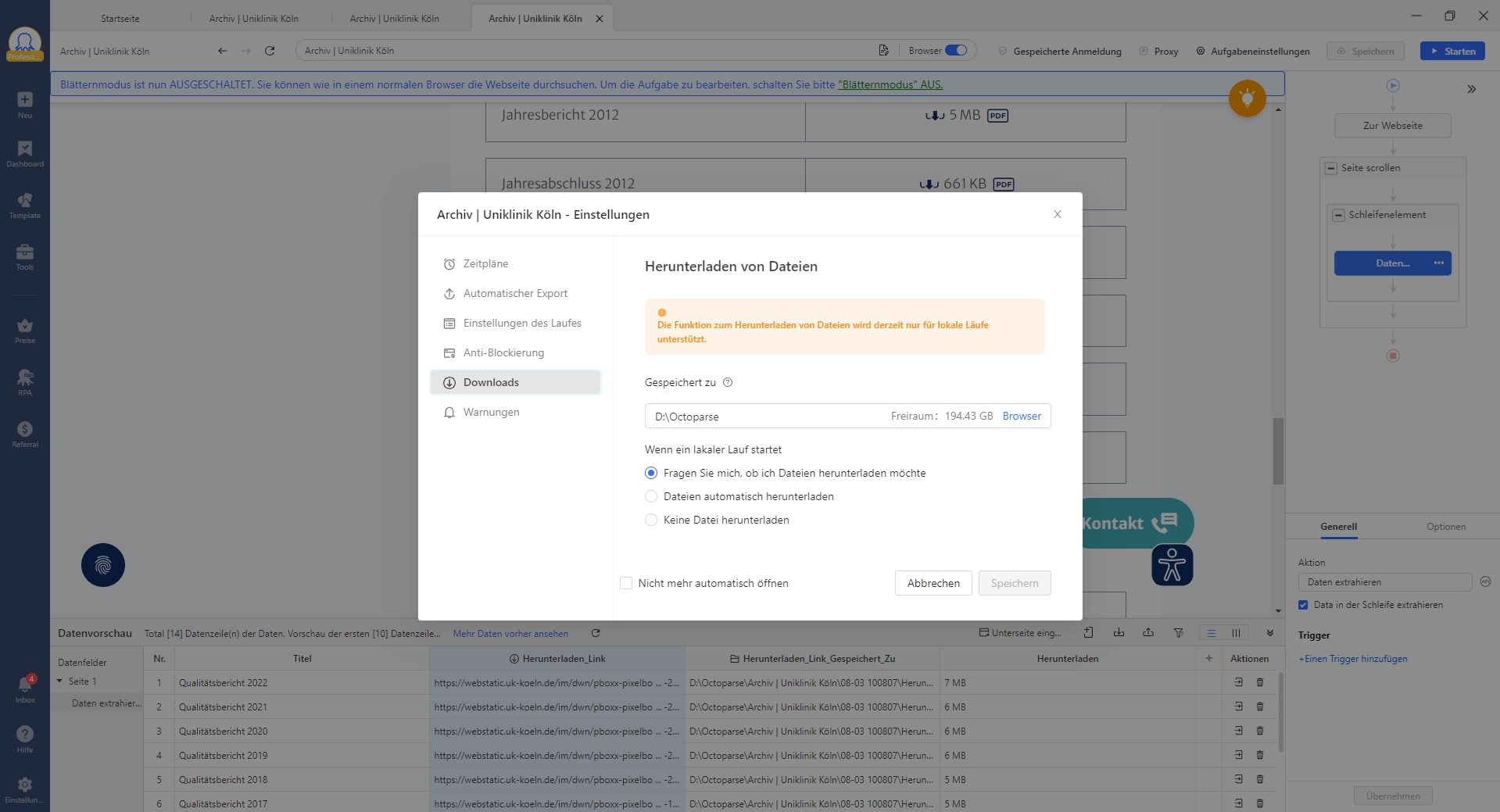Switch to the Optionen tab
The height and width of the screenshot is (812, 1500).
pyautogui.click(x=1446, y=527)
